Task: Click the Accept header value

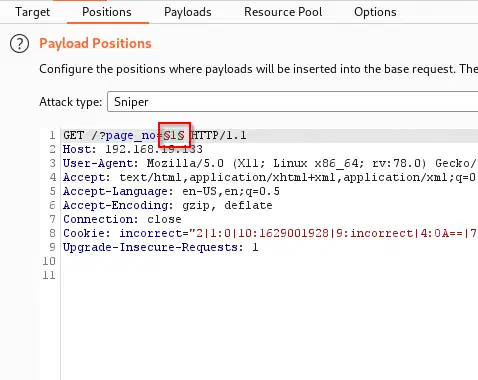Action: coord(298,177)
